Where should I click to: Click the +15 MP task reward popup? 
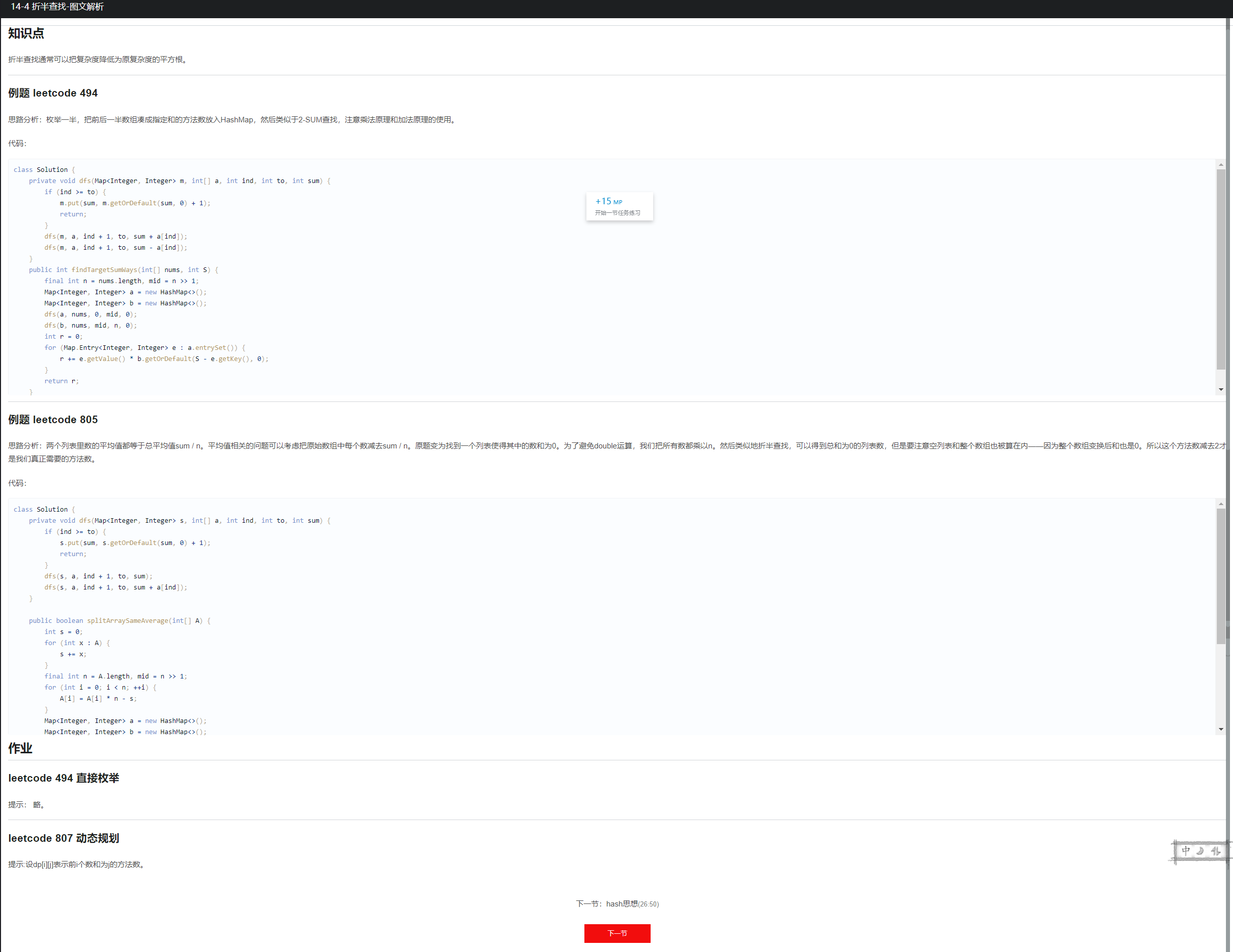point(619,207)
